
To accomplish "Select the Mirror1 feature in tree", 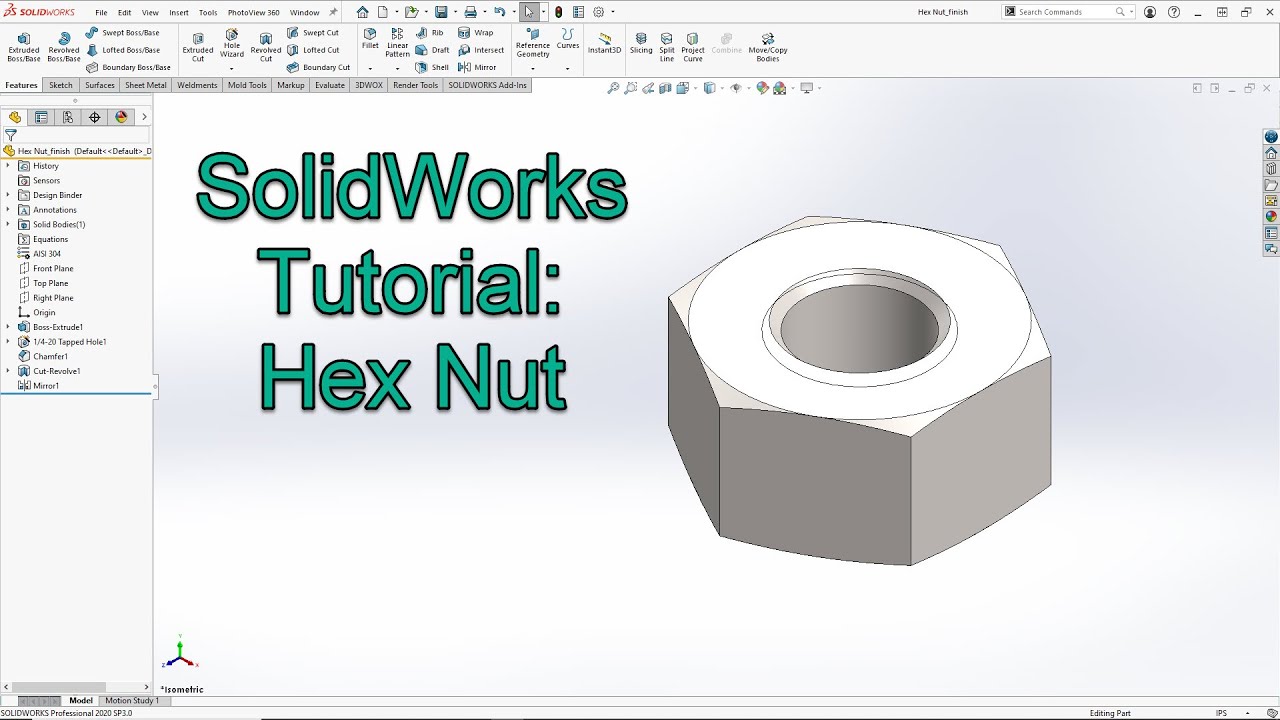I will pyautogui.click(x=39, y=386).
